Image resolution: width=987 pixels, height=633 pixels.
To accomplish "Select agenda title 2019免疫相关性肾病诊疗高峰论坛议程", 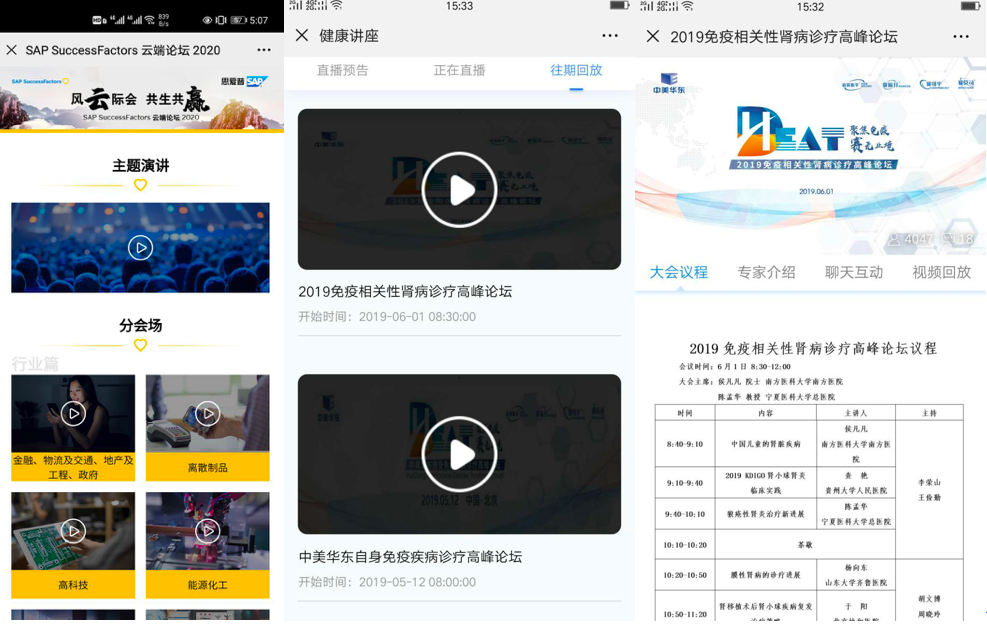I will coord(813,349).
